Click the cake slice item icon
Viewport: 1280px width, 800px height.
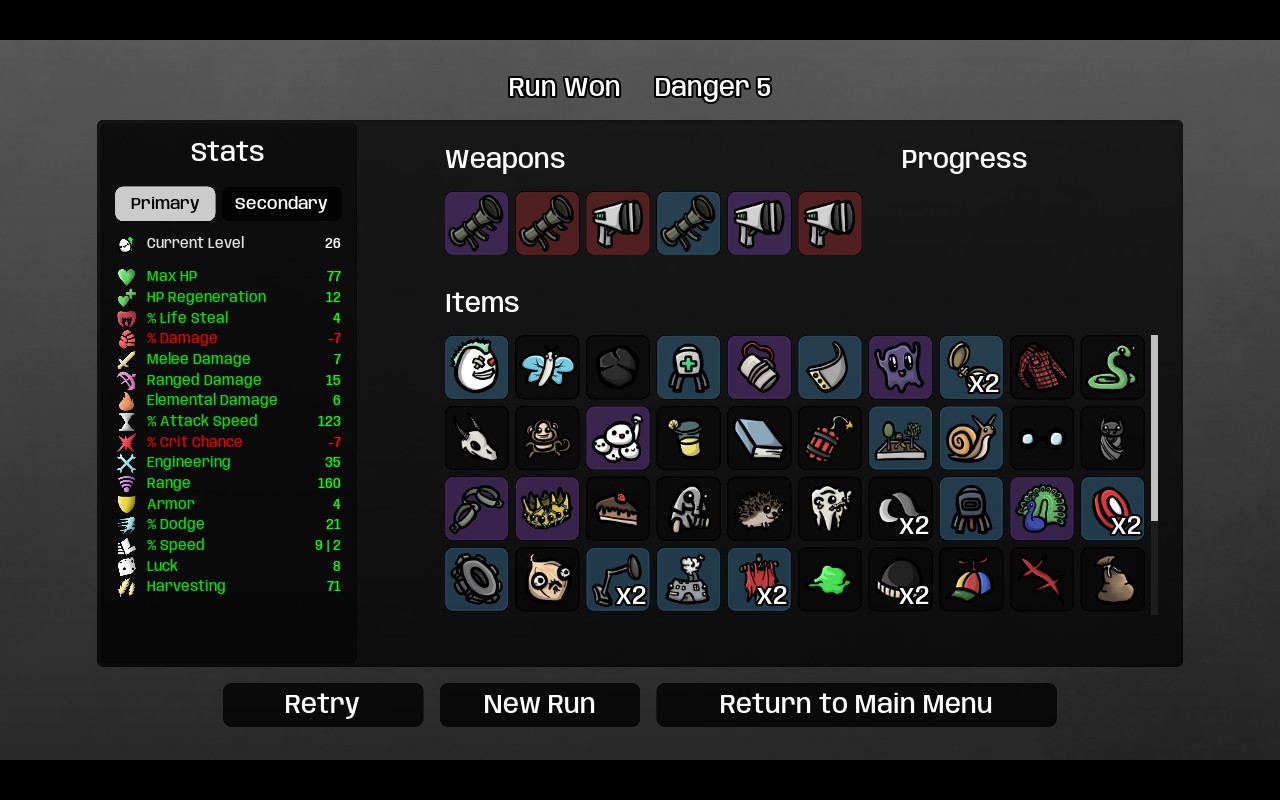[x=618, y=509]
